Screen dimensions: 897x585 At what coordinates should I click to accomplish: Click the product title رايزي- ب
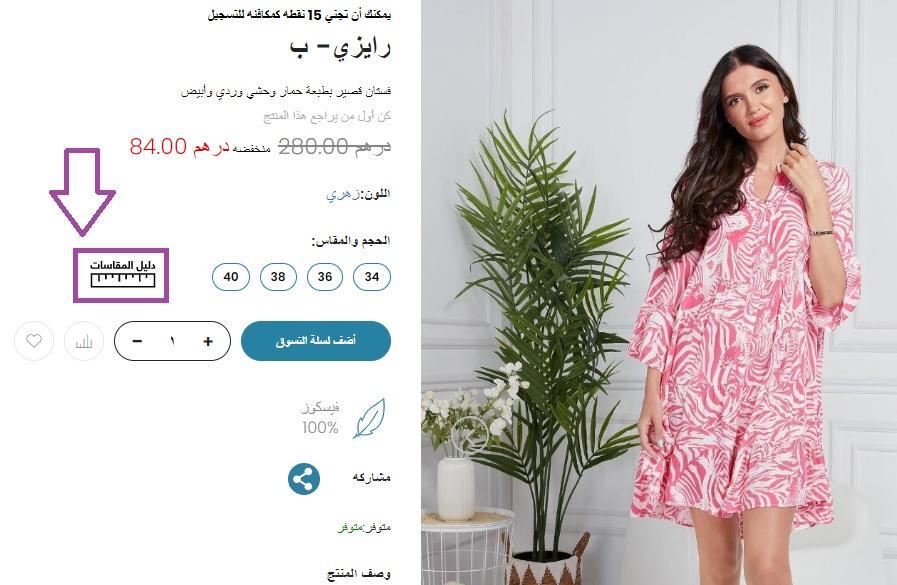(x=340, y=48)
